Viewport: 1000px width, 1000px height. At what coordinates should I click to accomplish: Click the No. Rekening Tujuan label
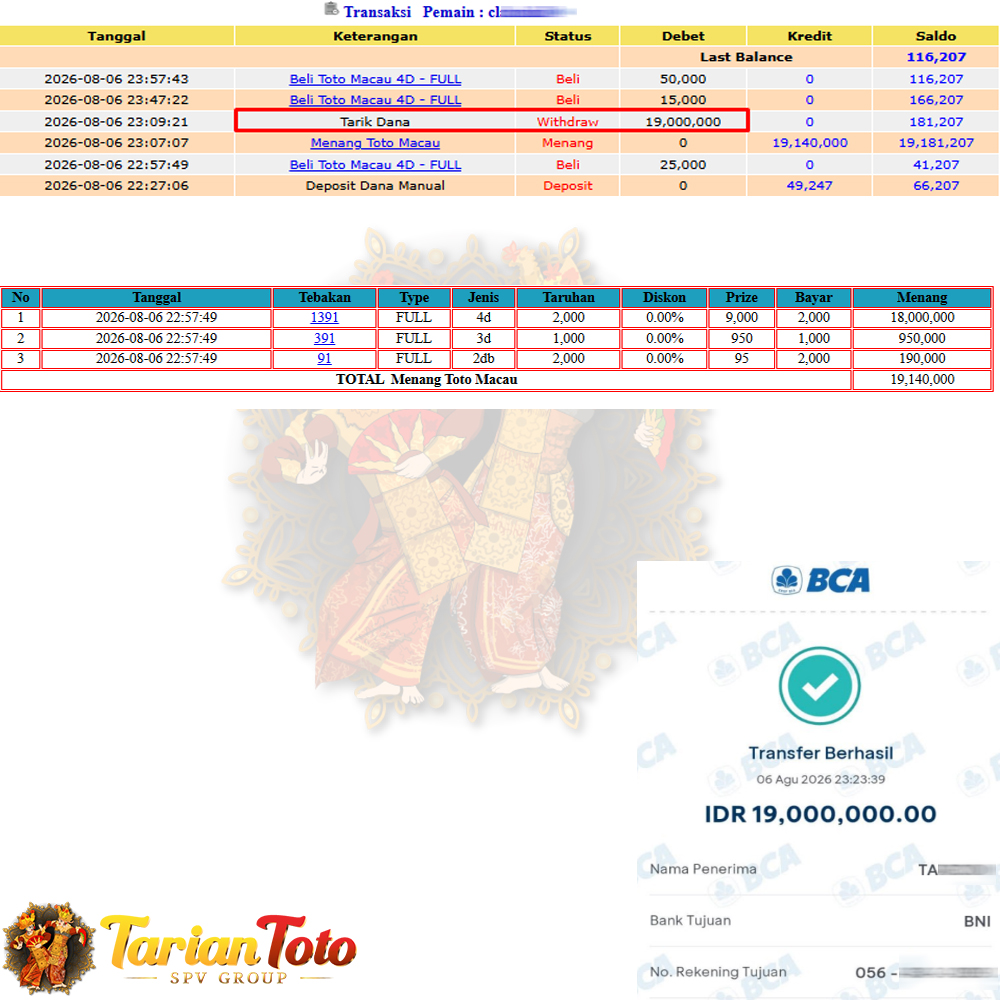[x=718, y=972]
